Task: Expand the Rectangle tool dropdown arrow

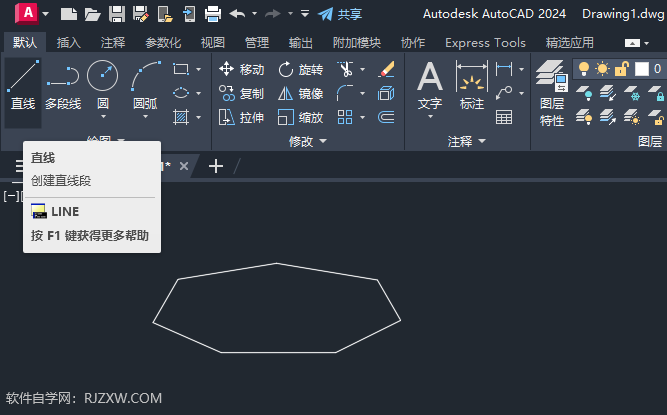Action: pyautogui.click(x=199, y=69)
